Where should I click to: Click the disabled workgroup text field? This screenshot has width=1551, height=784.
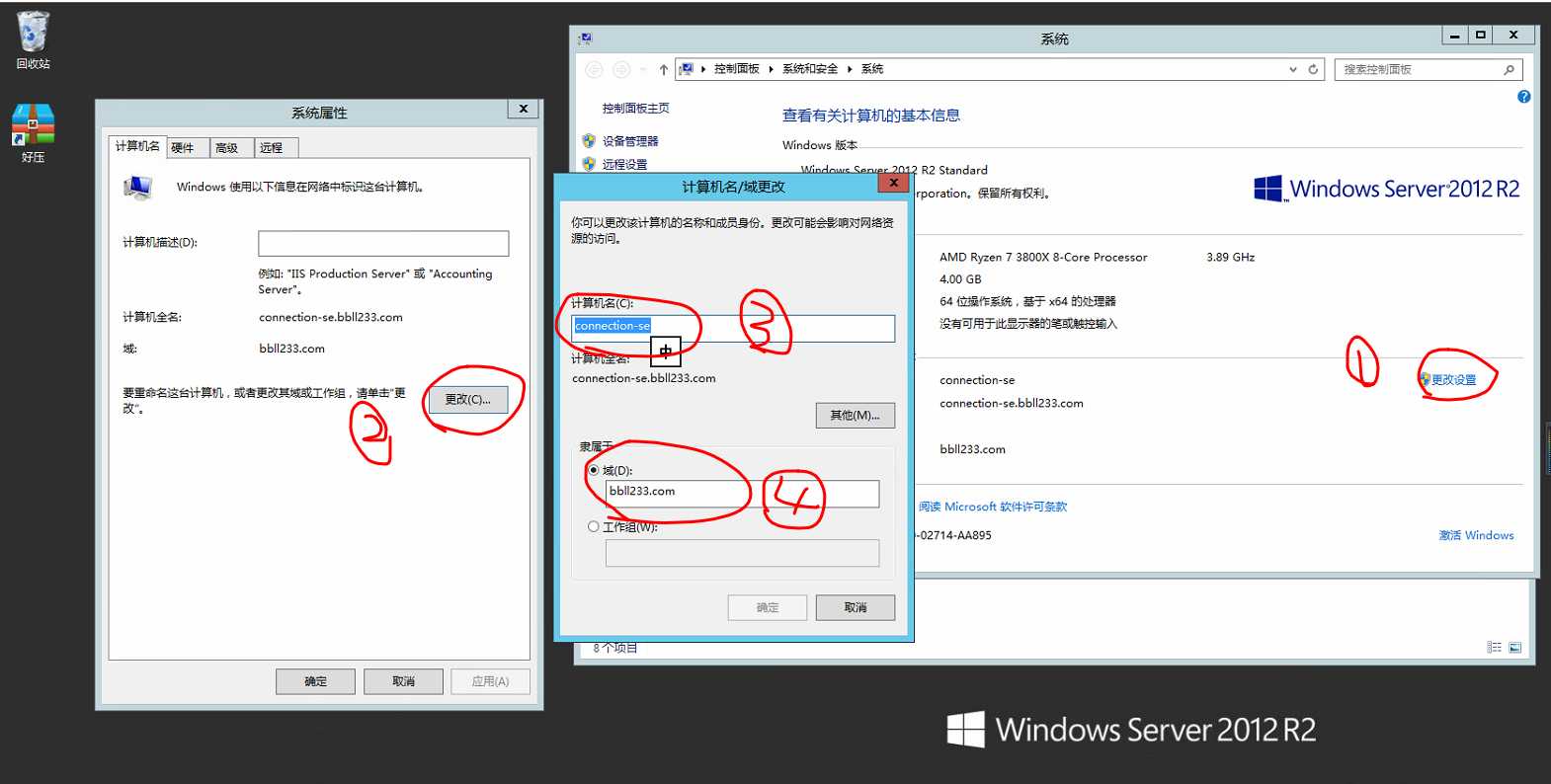[x=742, y=553]
